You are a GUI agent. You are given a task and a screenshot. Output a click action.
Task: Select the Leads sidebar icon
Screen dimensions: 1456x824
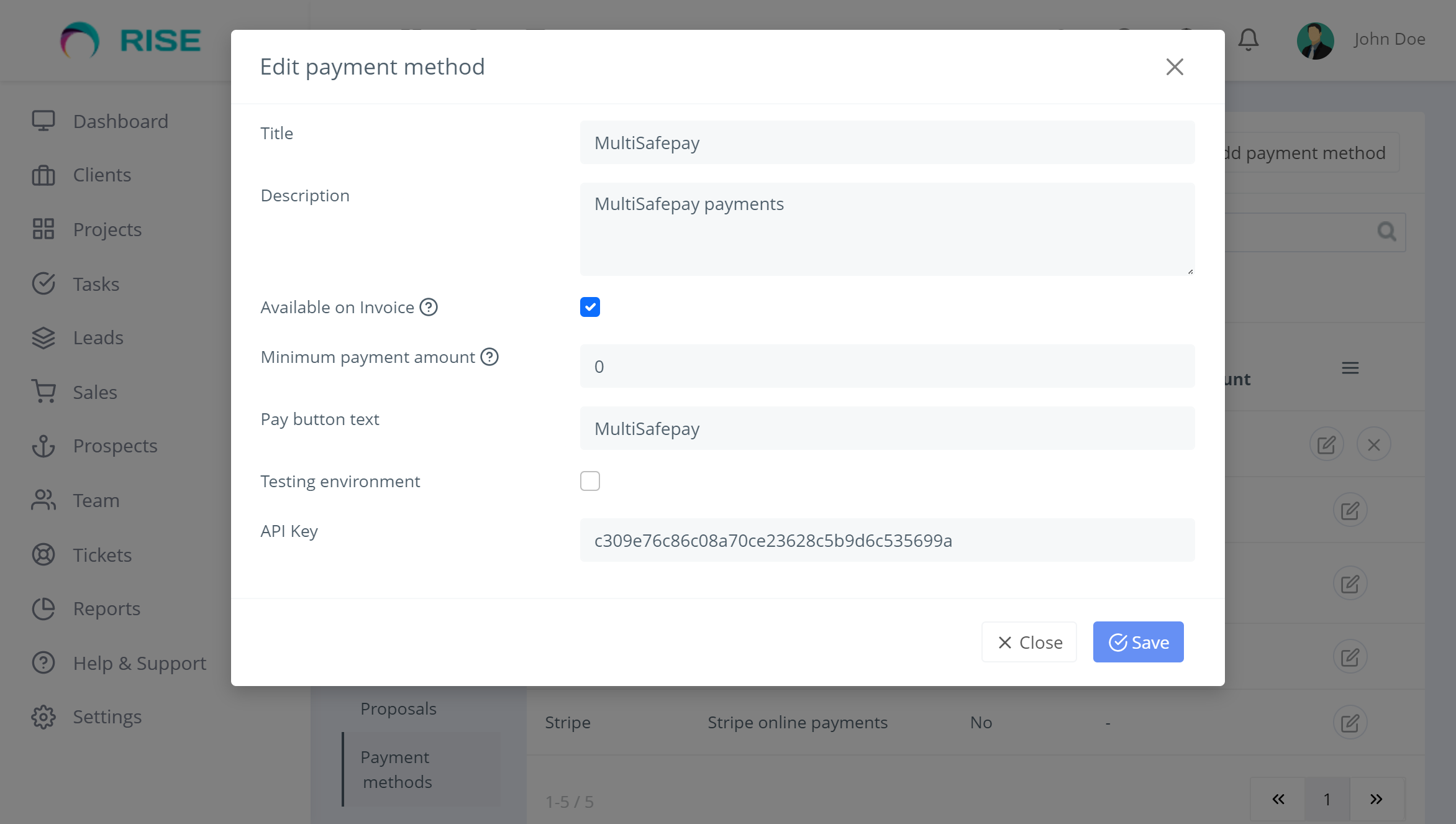(x=43, y=337)
